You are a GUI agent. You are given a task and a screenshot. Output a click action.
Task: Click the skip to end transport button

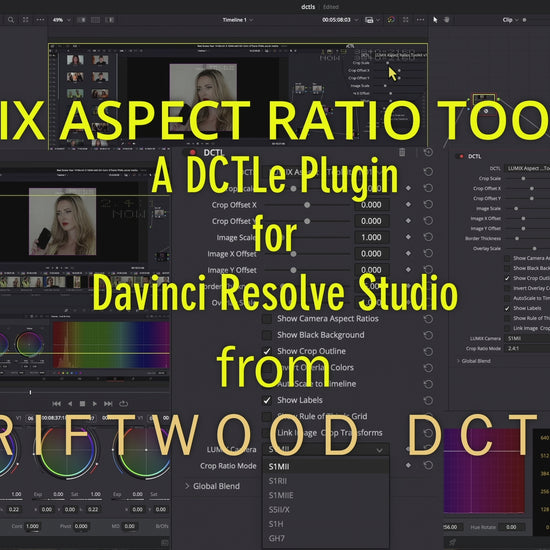point(108,404)
